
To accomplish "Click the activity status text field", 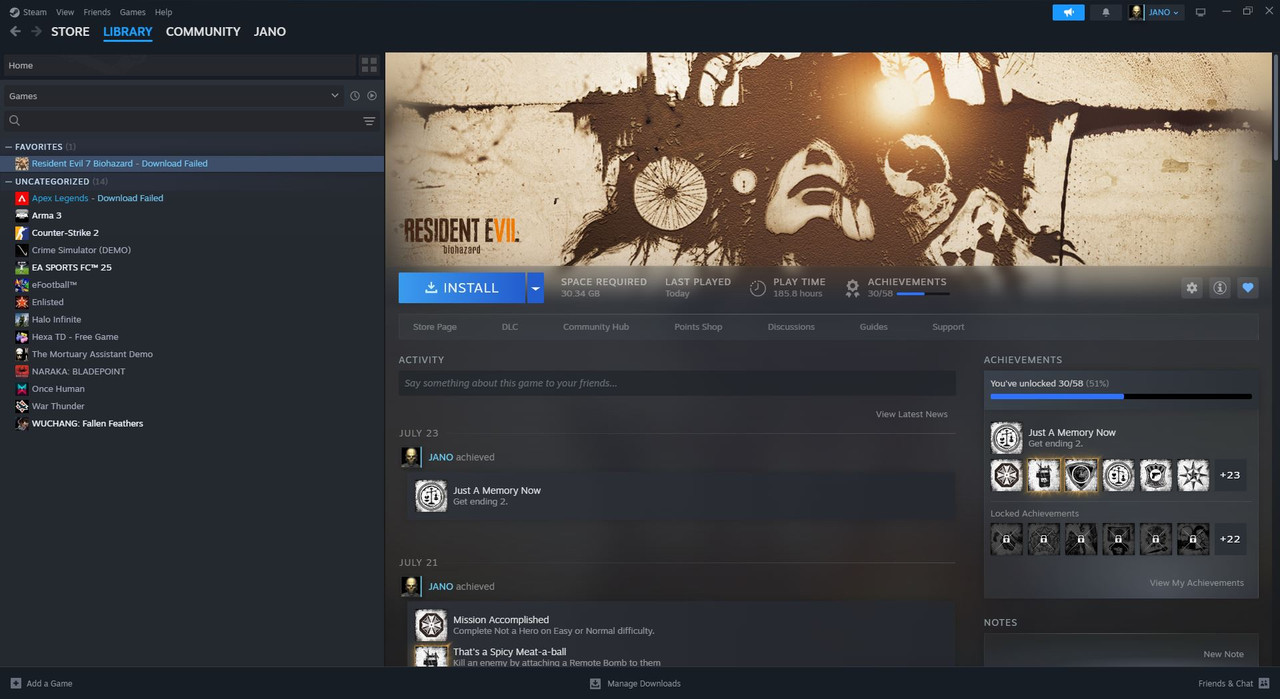I will coord(677,383).
